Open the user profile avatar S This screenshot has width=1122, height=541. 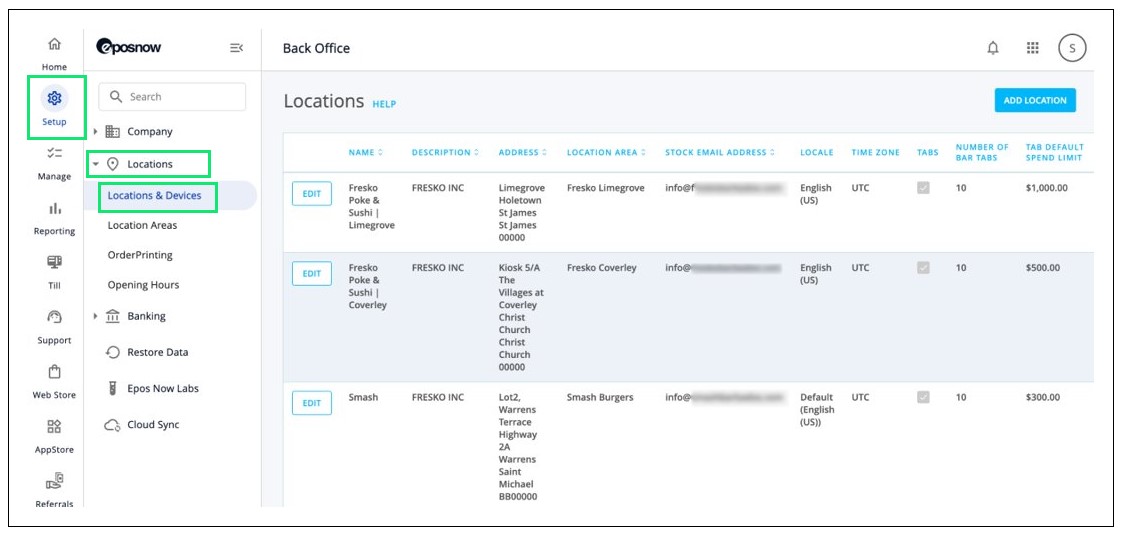1072,48
